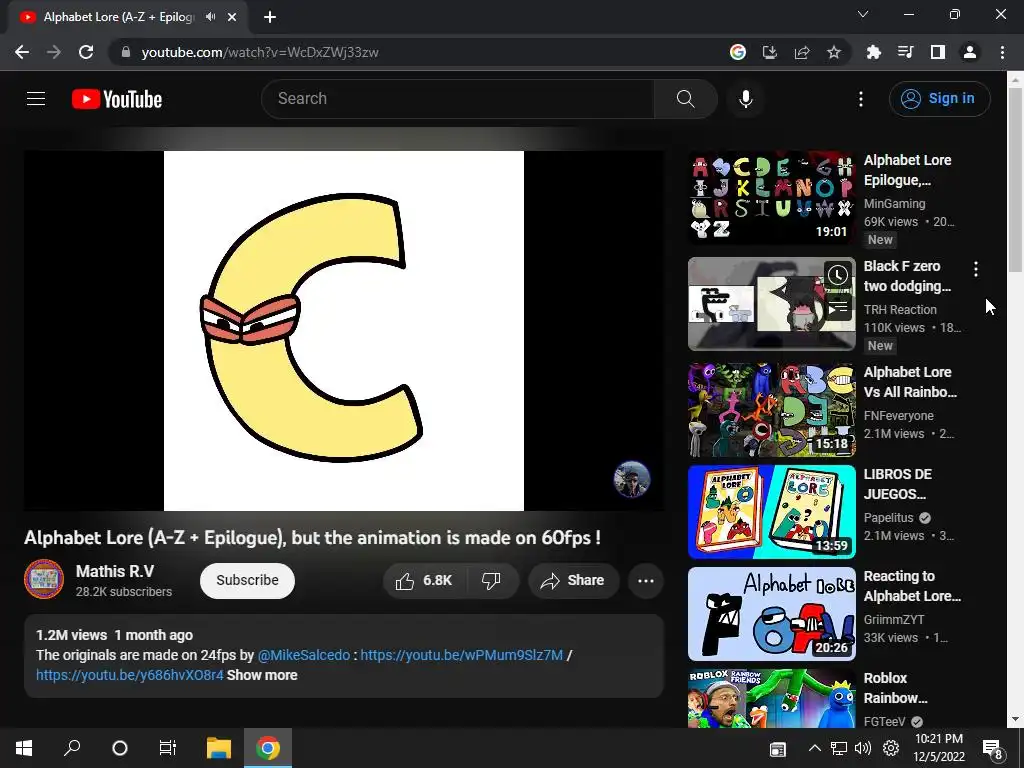Screen dimensions: 1024x768
Task: Open Chrome extensions puzzle icon
Action: (874, 52)
